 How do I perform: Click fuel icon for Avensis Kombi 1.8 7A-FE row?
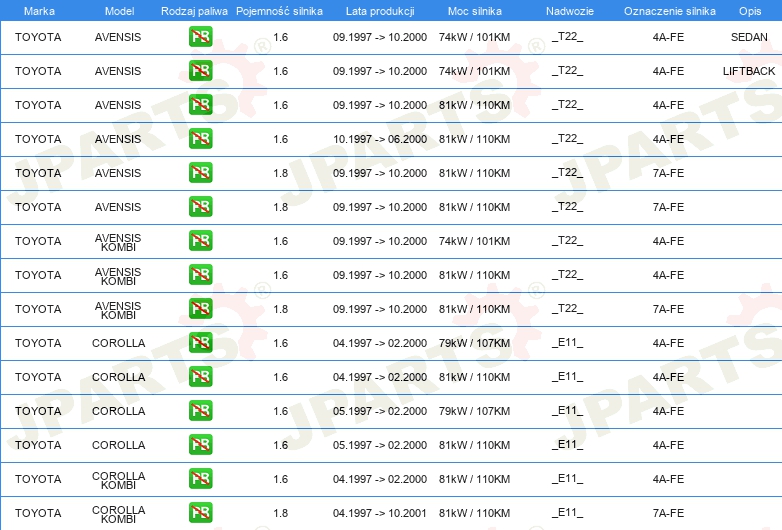(200, 309)
